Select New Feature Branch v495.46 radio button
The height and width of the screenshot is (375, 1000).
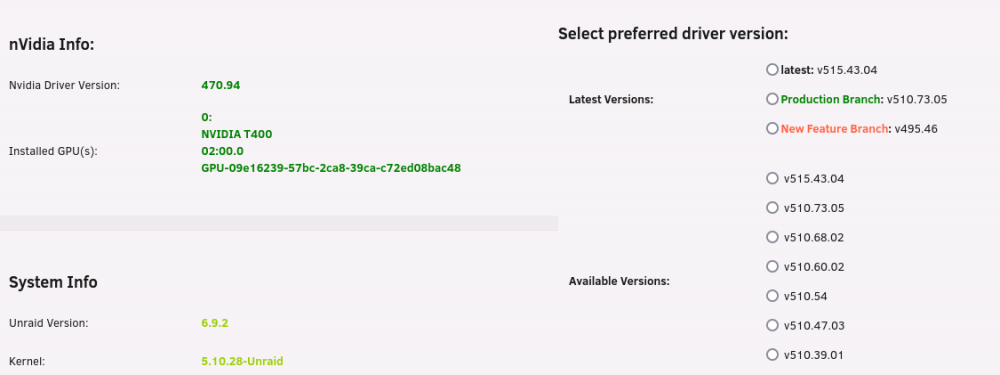(772, 128)
